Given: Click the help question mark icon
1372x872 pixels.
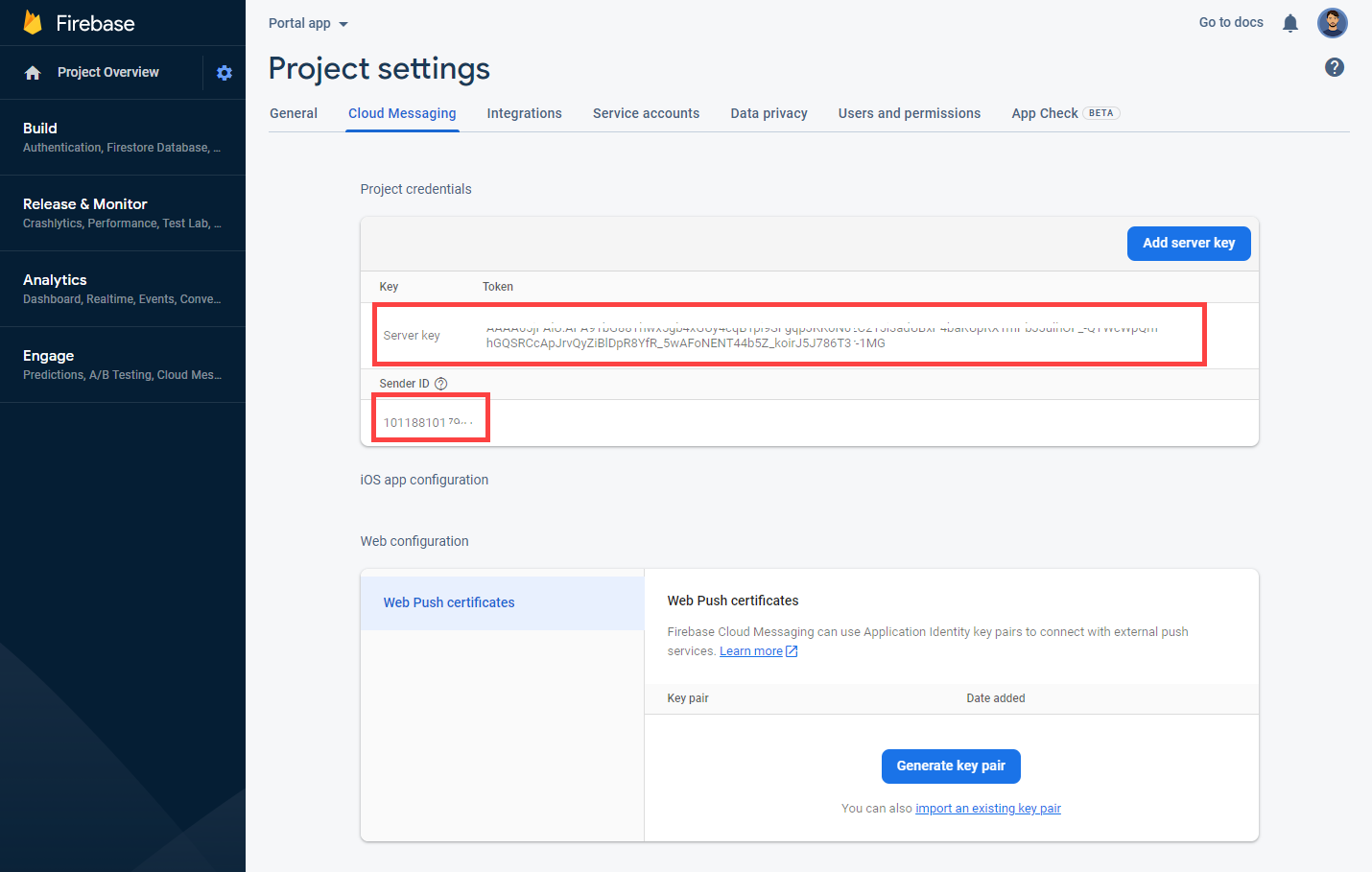Looking at the screenshot, I should (x=1335, y=67).
